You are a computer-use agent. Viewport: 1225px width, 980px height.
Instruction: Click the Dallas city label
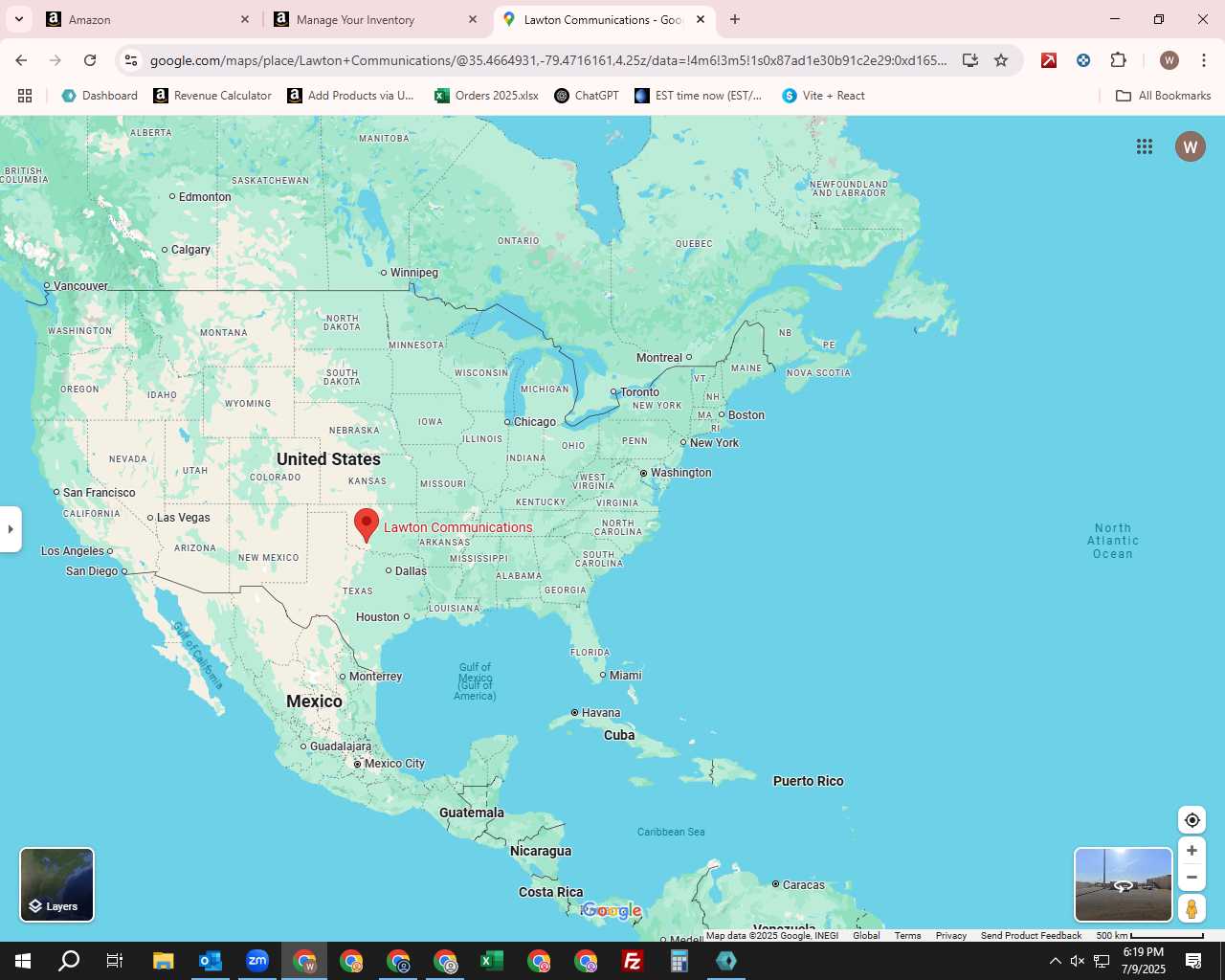411,570
